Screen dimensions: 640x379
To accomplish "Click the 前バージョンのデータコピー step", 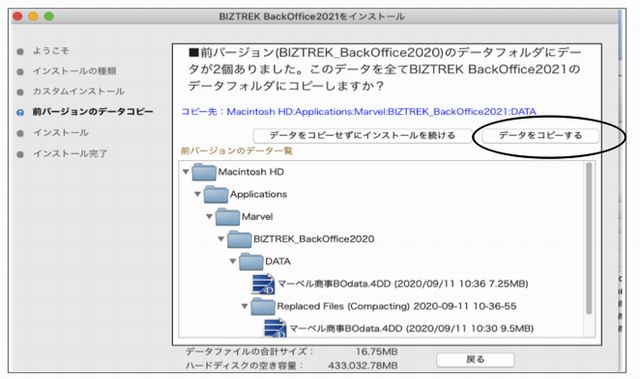I will point(93,112).
